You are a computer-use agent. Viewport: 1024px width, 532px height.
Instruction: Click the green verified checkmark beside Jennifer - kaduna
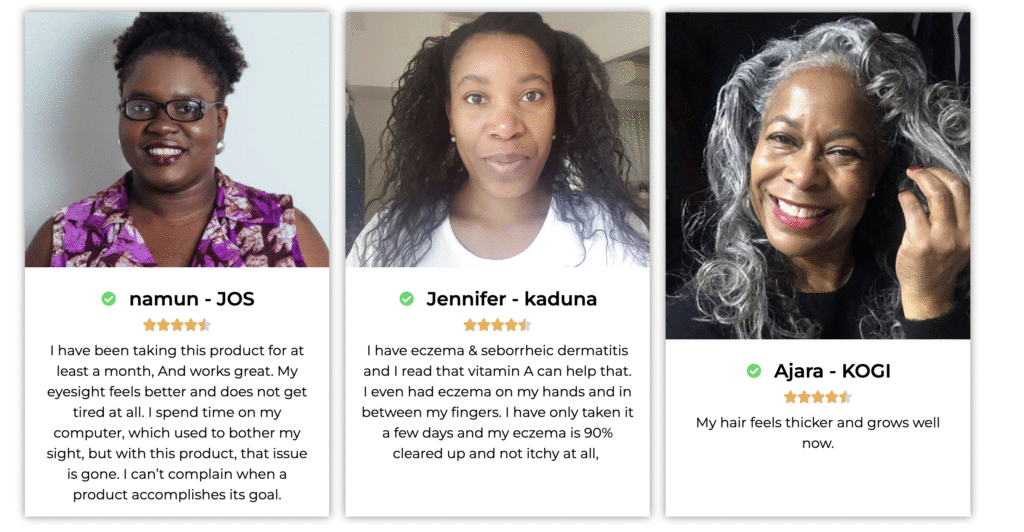point(406,299)
